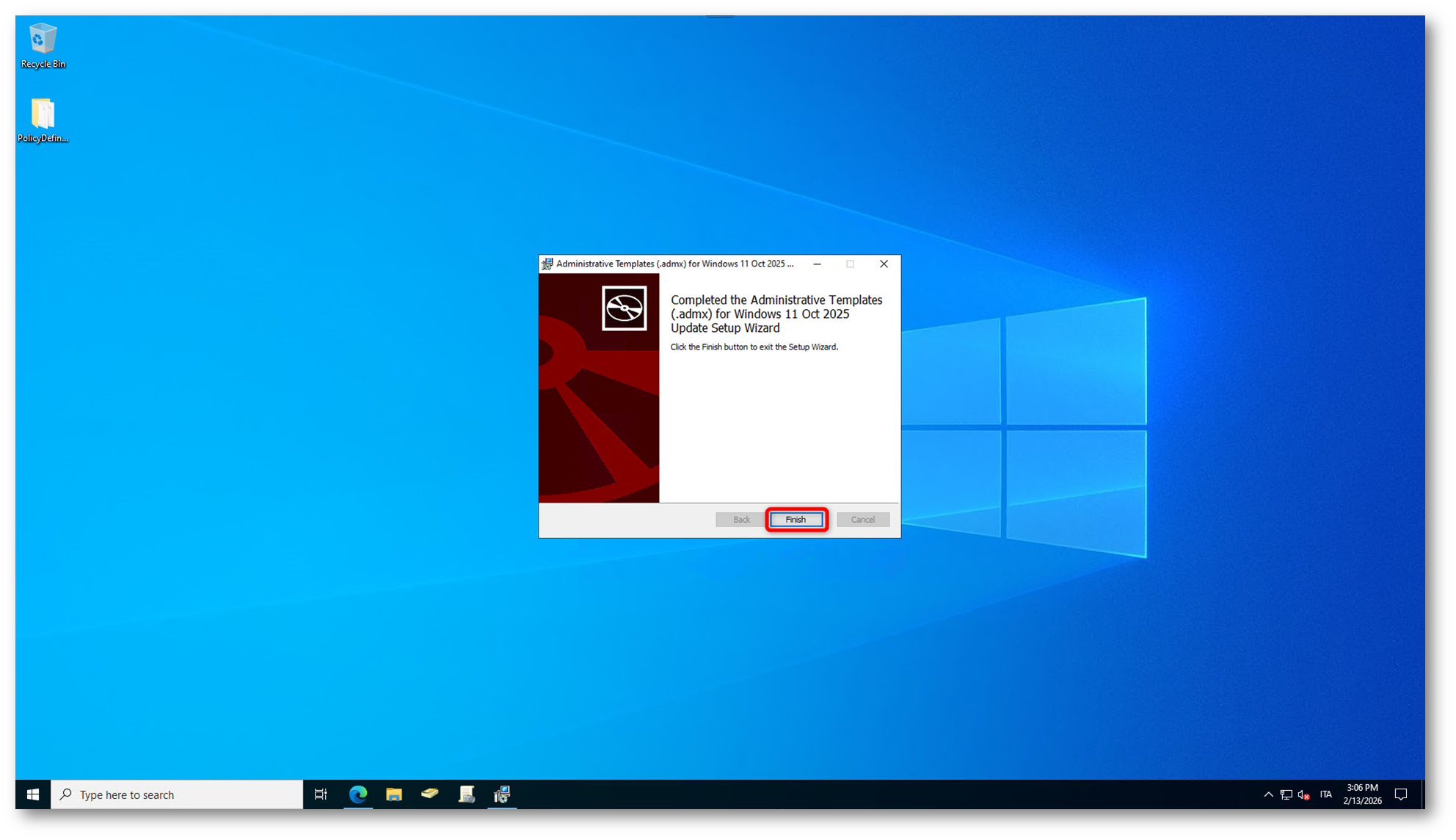Open the clock and date flyout

(1362, 794)
